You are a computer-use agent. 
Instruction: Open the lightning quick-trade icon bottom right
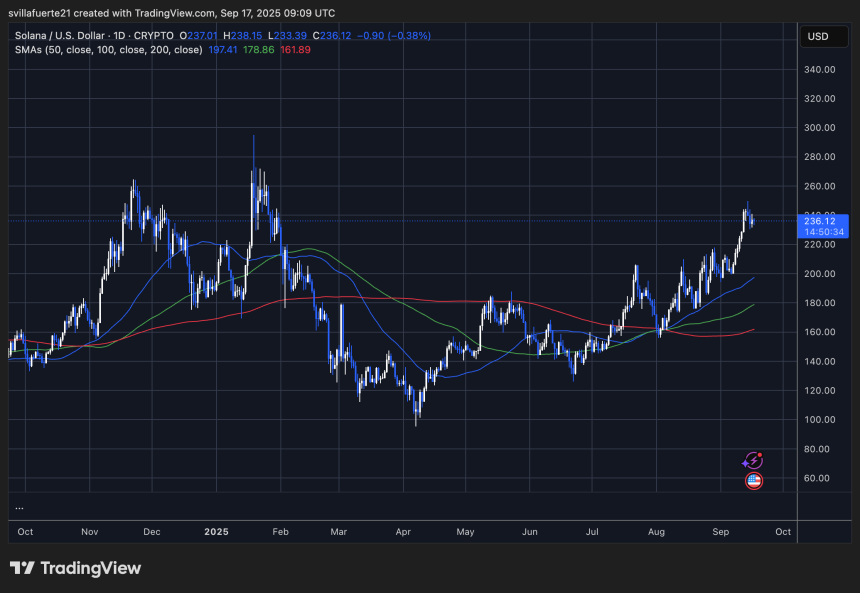753,460
